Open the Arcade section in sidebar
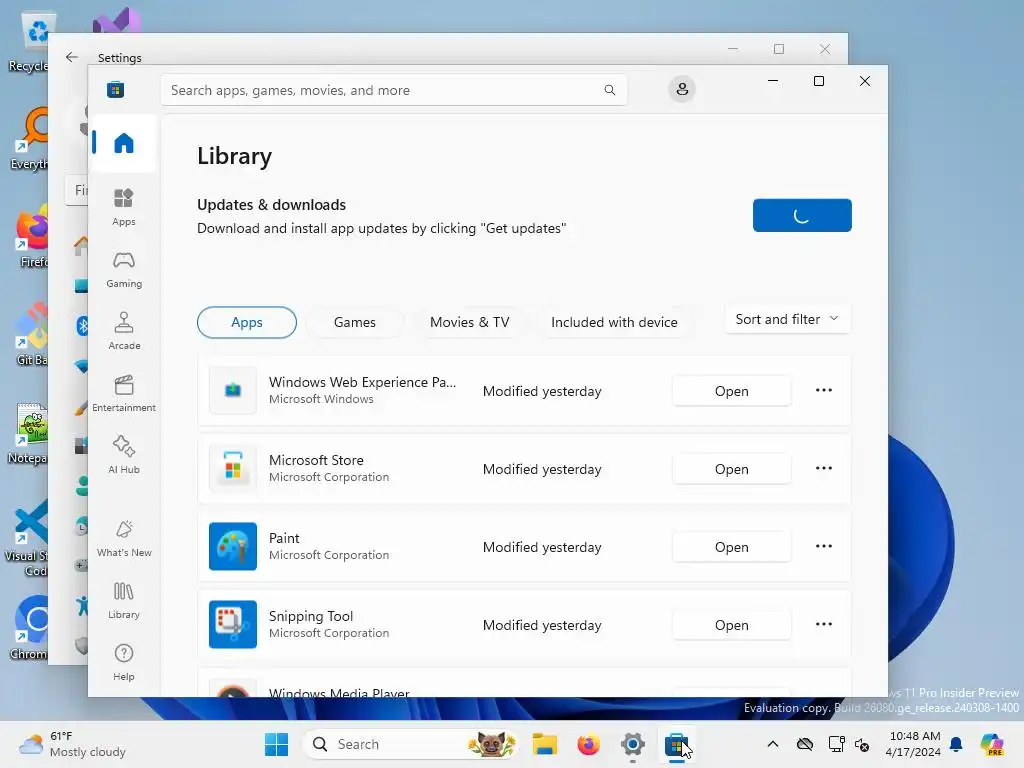Viewport: 1024px width, 768px height. (123, 331)
